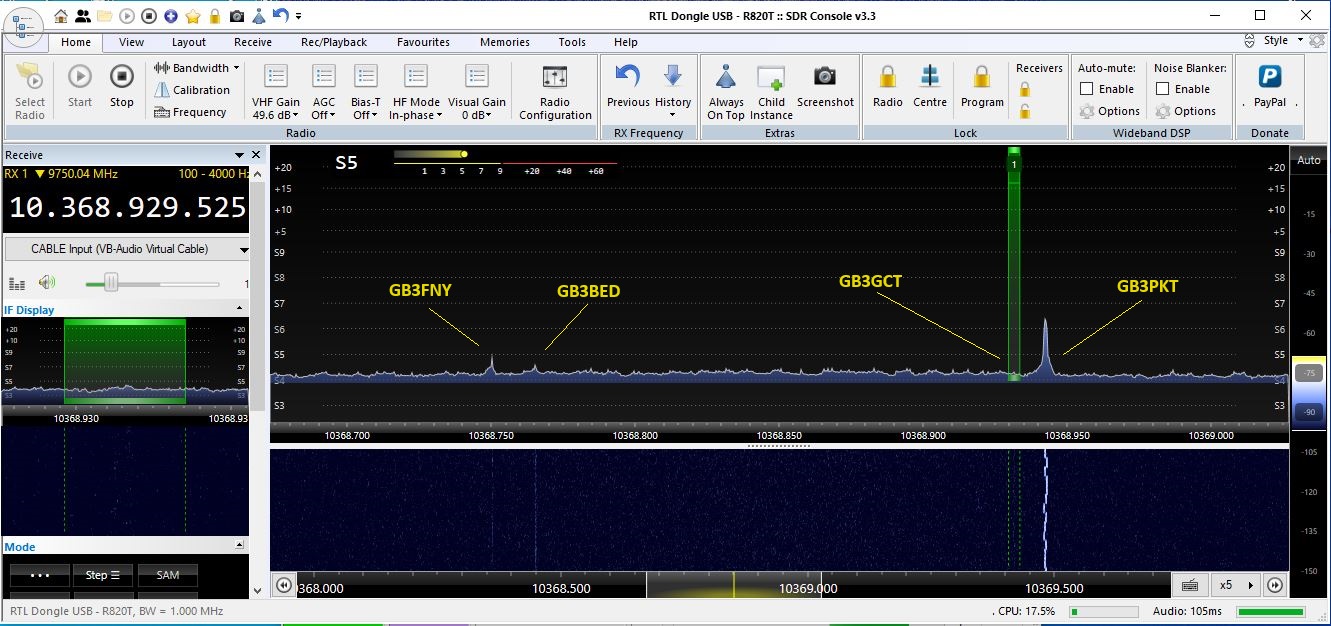Select the SAM mode button
The height and width of the screenshot is (626, 1331).
[x=168, y=575]
